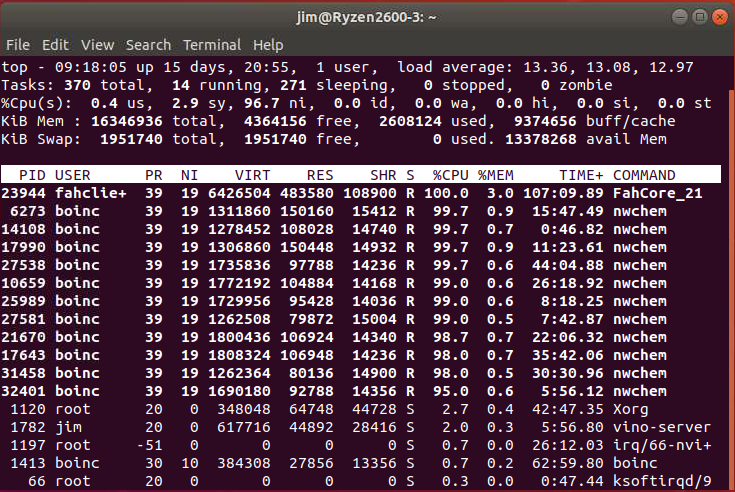This screenshot has height=492, width=735.
Task: Click the VIRT value 6426504
Action: coord(239,193)
